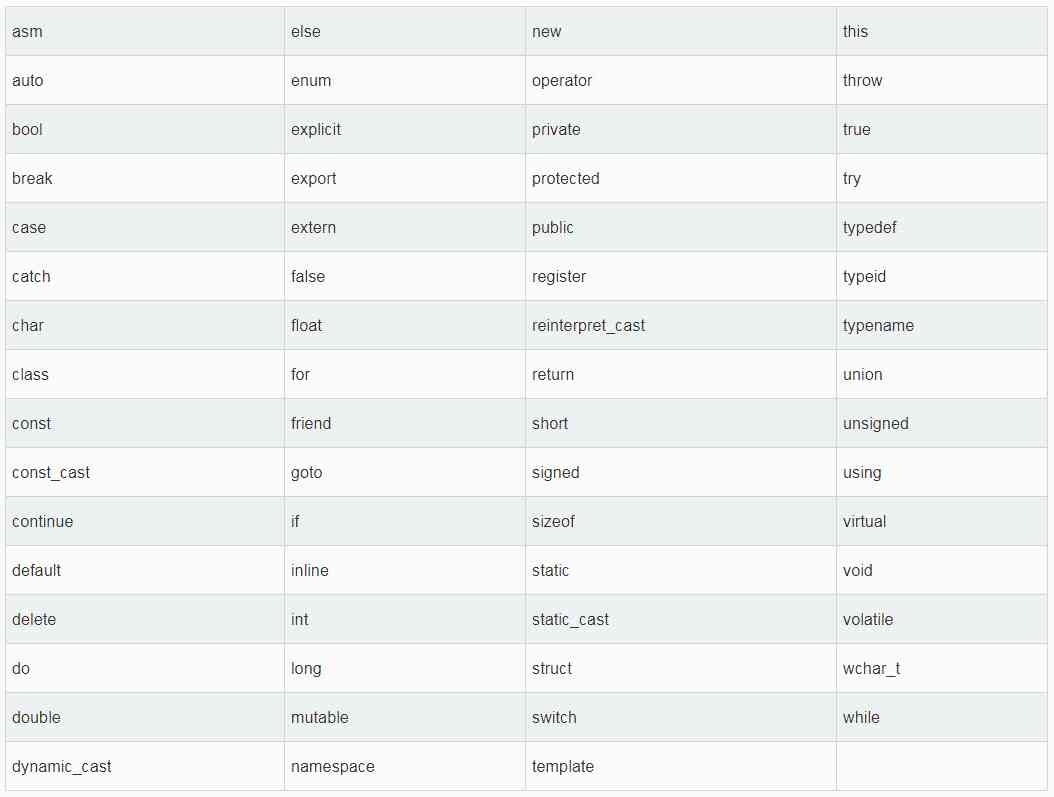
Task: Click the 'sizeof' keyword
Action: pyautogui.click(x=553, y=521)
